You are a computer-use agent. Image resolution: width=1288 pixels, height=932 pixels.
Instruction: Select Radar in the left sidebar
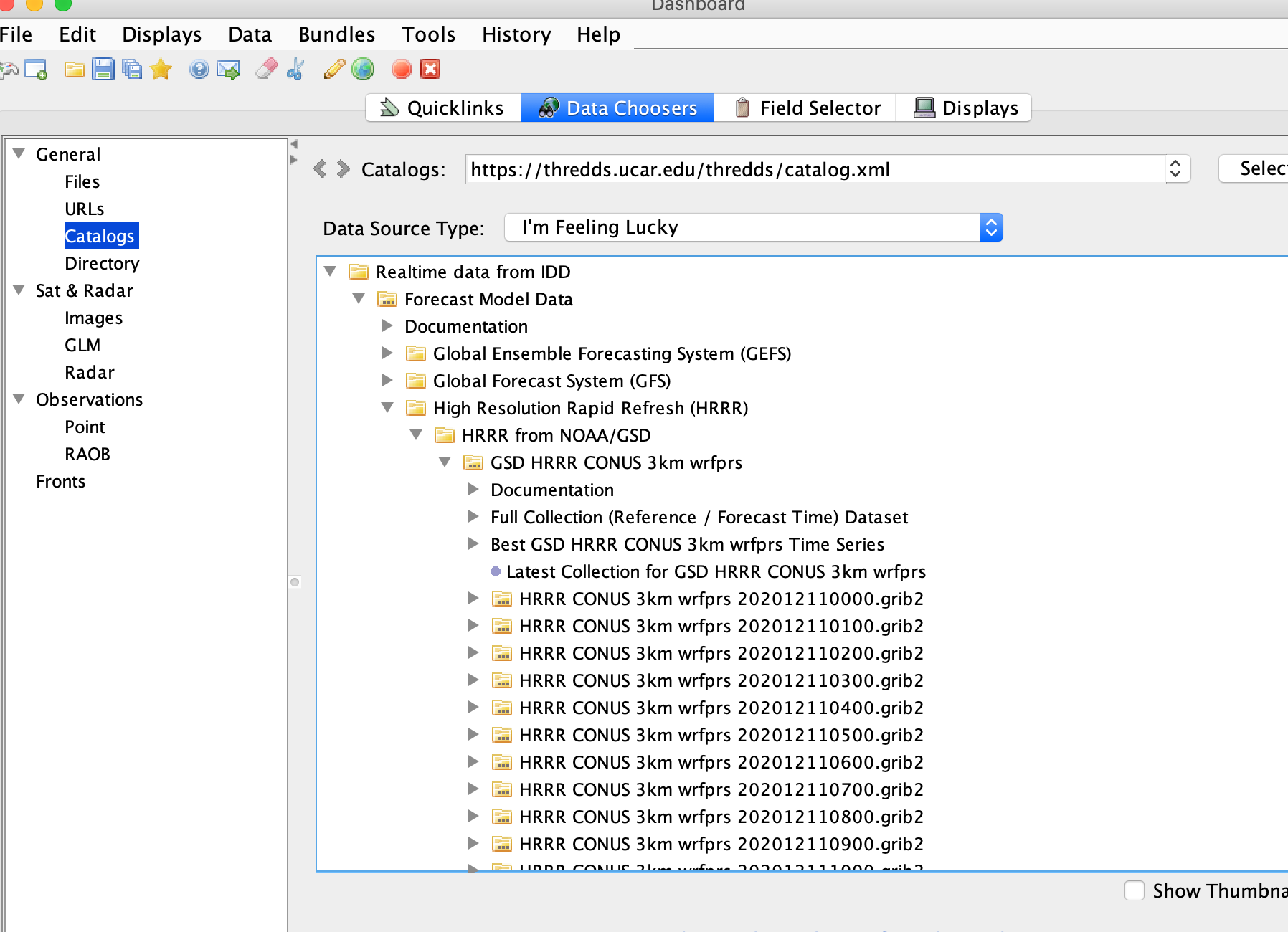tap(89, 372)
